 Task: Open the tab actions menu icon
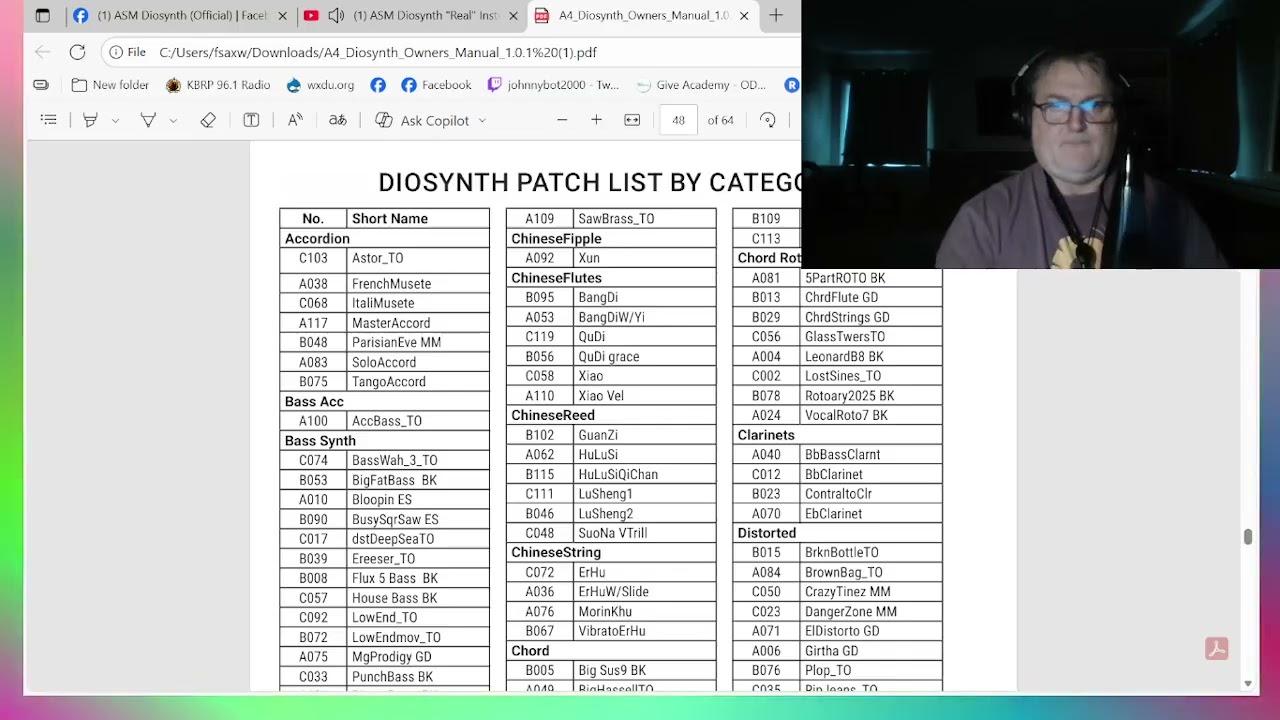click(42, 16)
